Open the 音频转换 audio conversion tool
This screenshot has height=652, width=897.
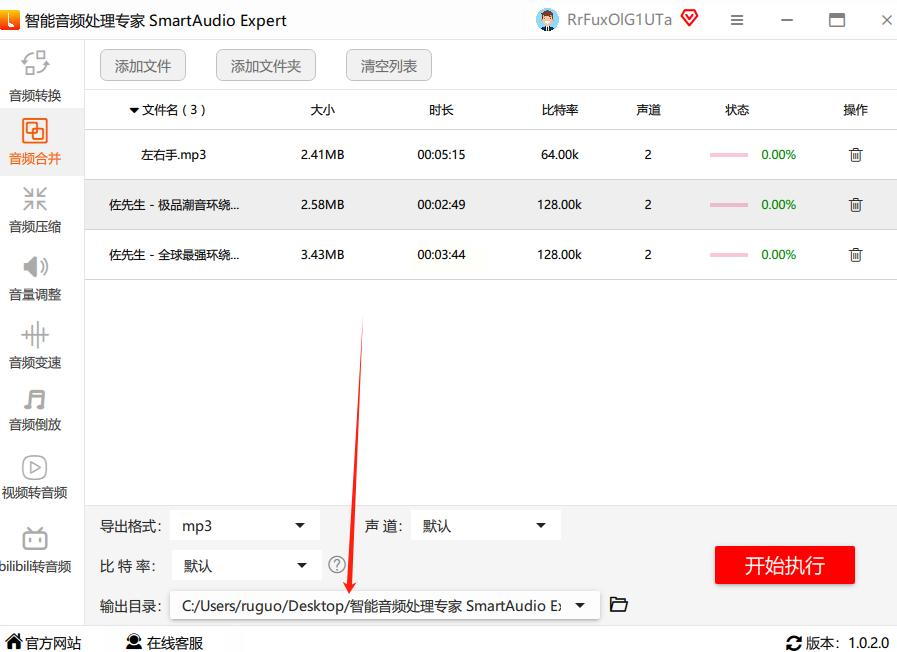pyautogui.click(x=35, y=76)
